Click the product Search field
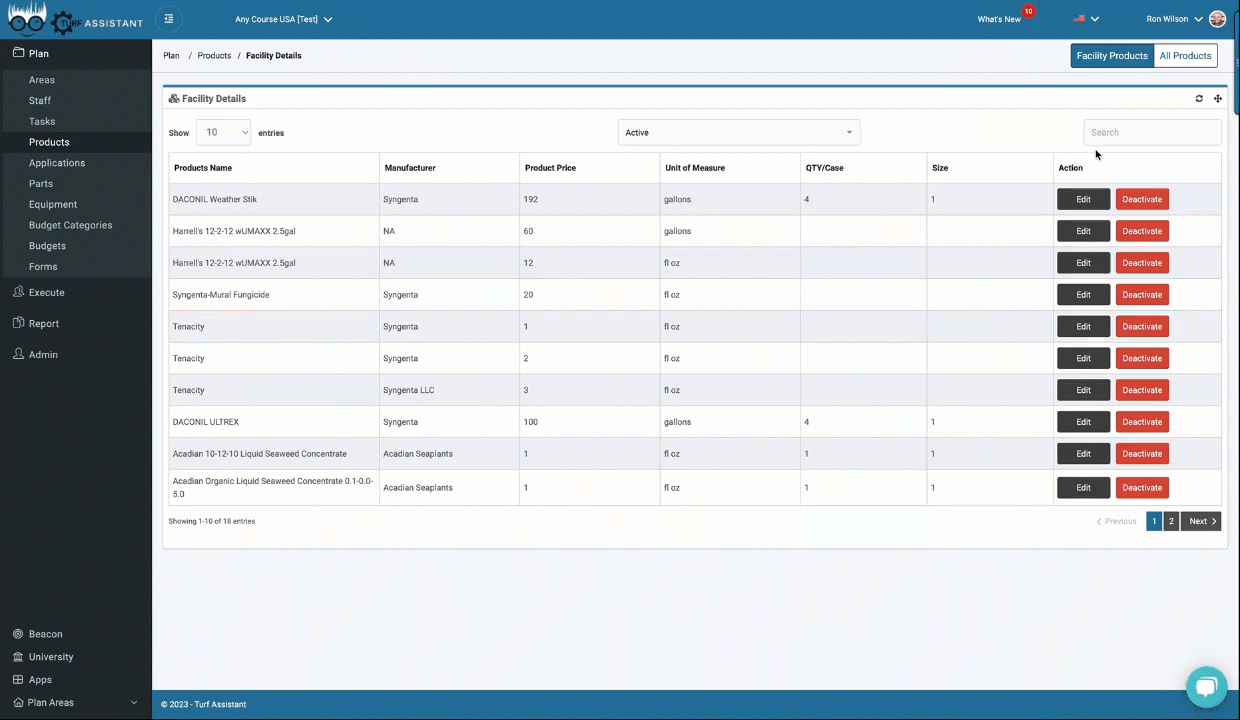The height and width of the screenshot is (720, 1240). coord(1152,132)
